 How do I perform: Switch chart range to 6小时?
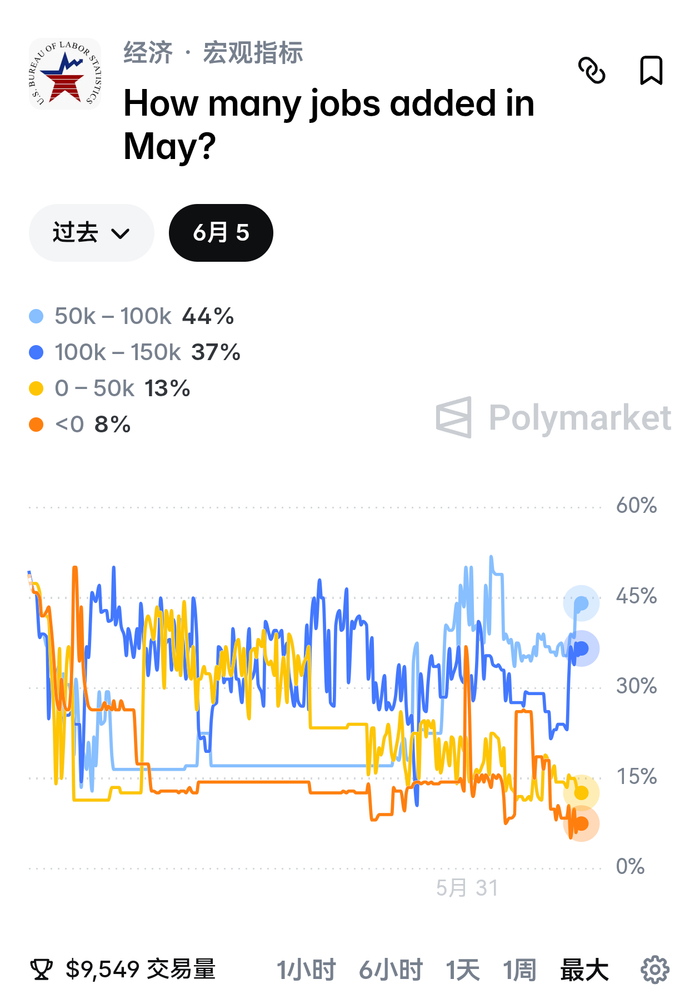[x=390, y=969]
